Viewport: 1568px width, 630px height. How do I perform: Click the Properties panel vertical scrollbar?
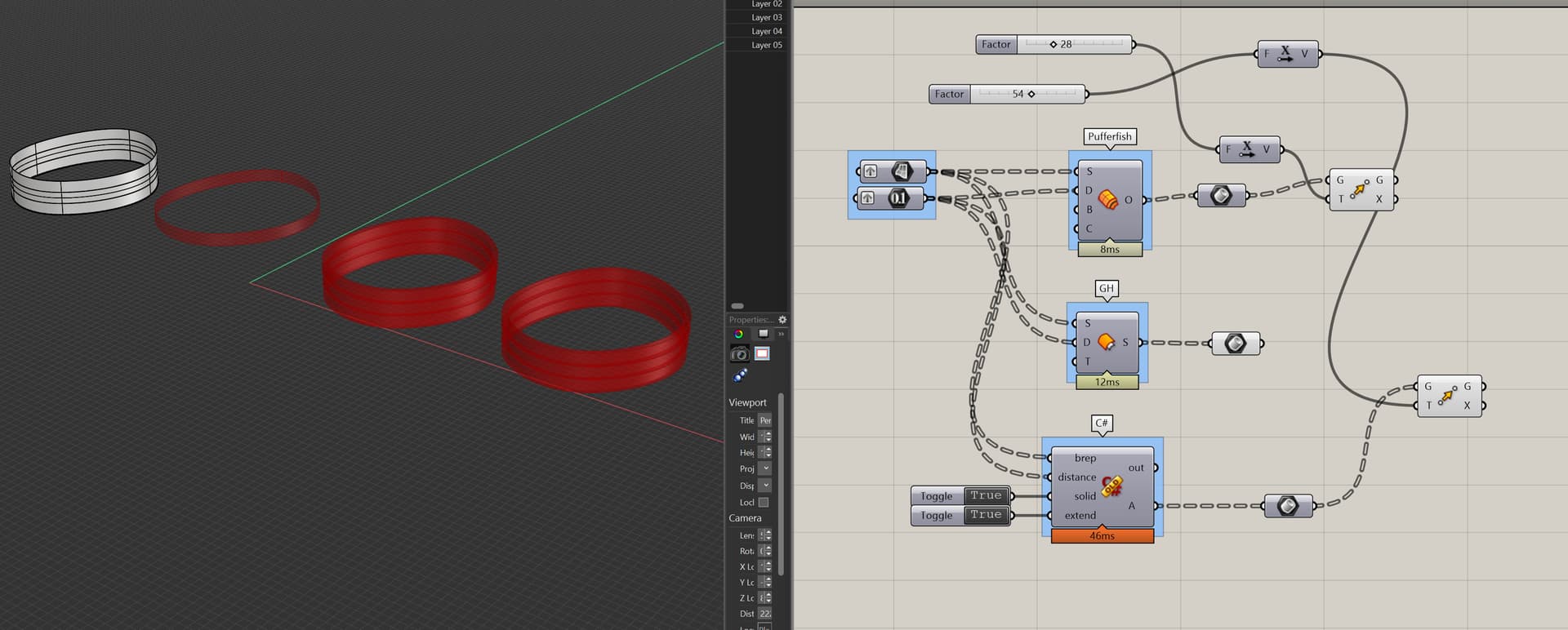pos(781,483)
